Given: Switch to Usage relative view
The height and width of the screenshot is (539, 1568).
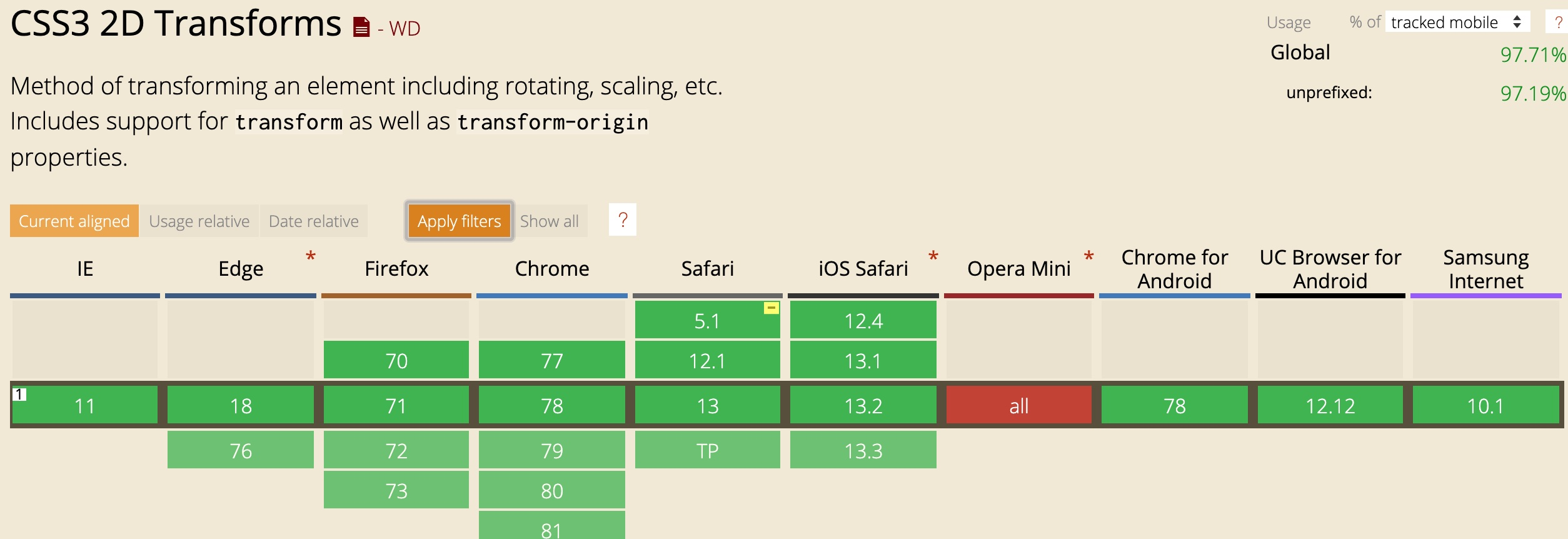Looking at the screenshot, I should coord(199,221).
